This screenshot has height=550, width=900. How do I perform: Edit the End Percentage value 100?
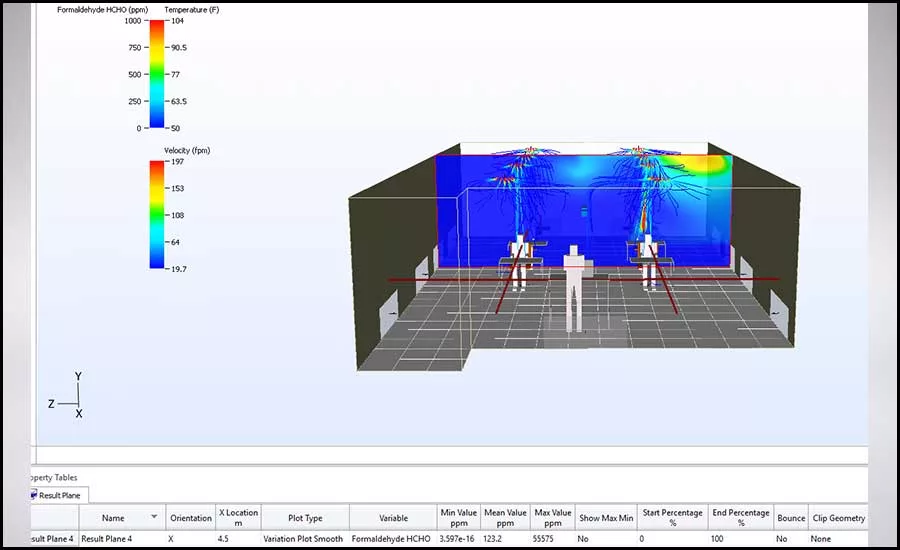tap(740, 539)
